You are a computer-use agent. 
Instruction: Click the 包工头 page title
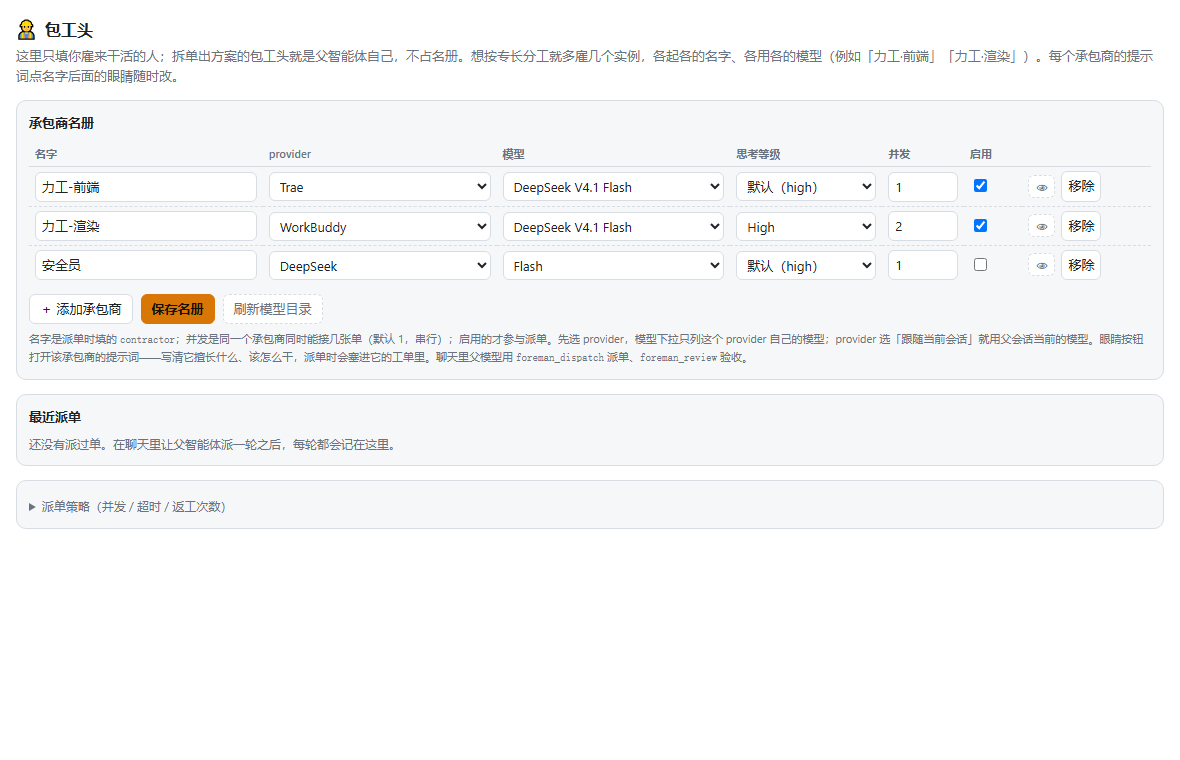(68, 30)
